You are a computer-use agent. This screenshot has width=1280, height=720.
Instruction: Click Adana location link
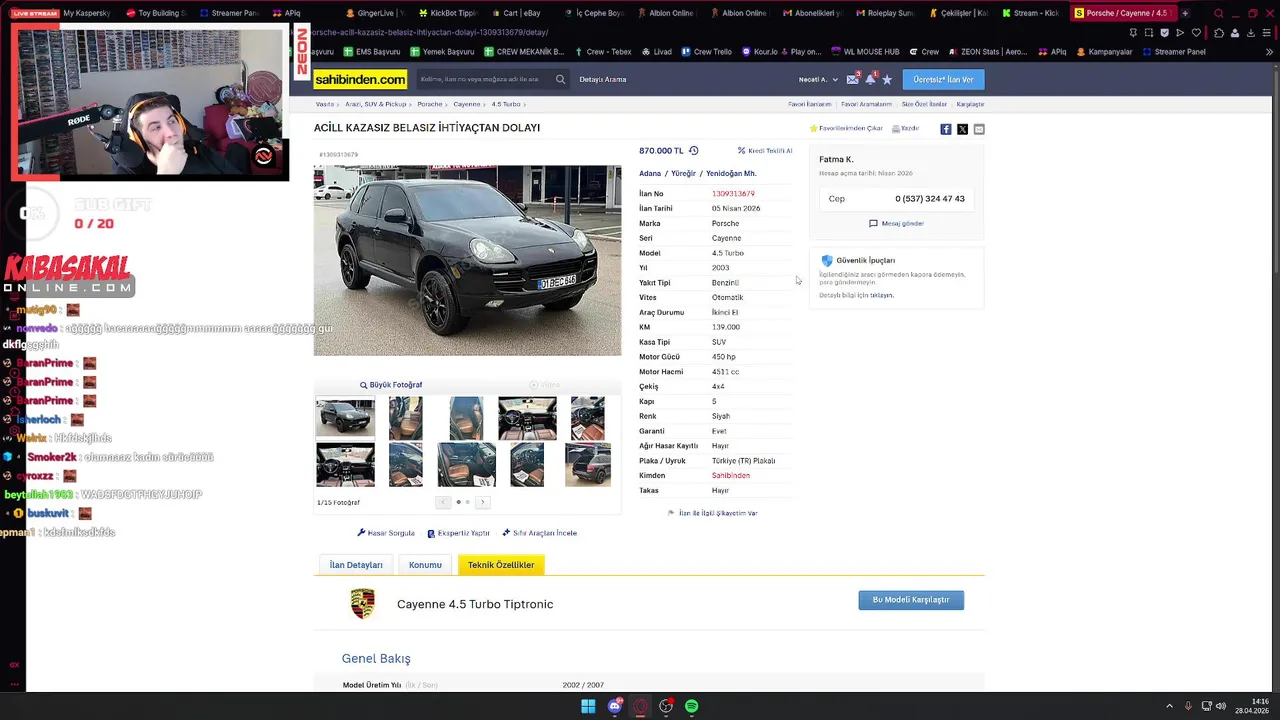[x=650, y=173]
